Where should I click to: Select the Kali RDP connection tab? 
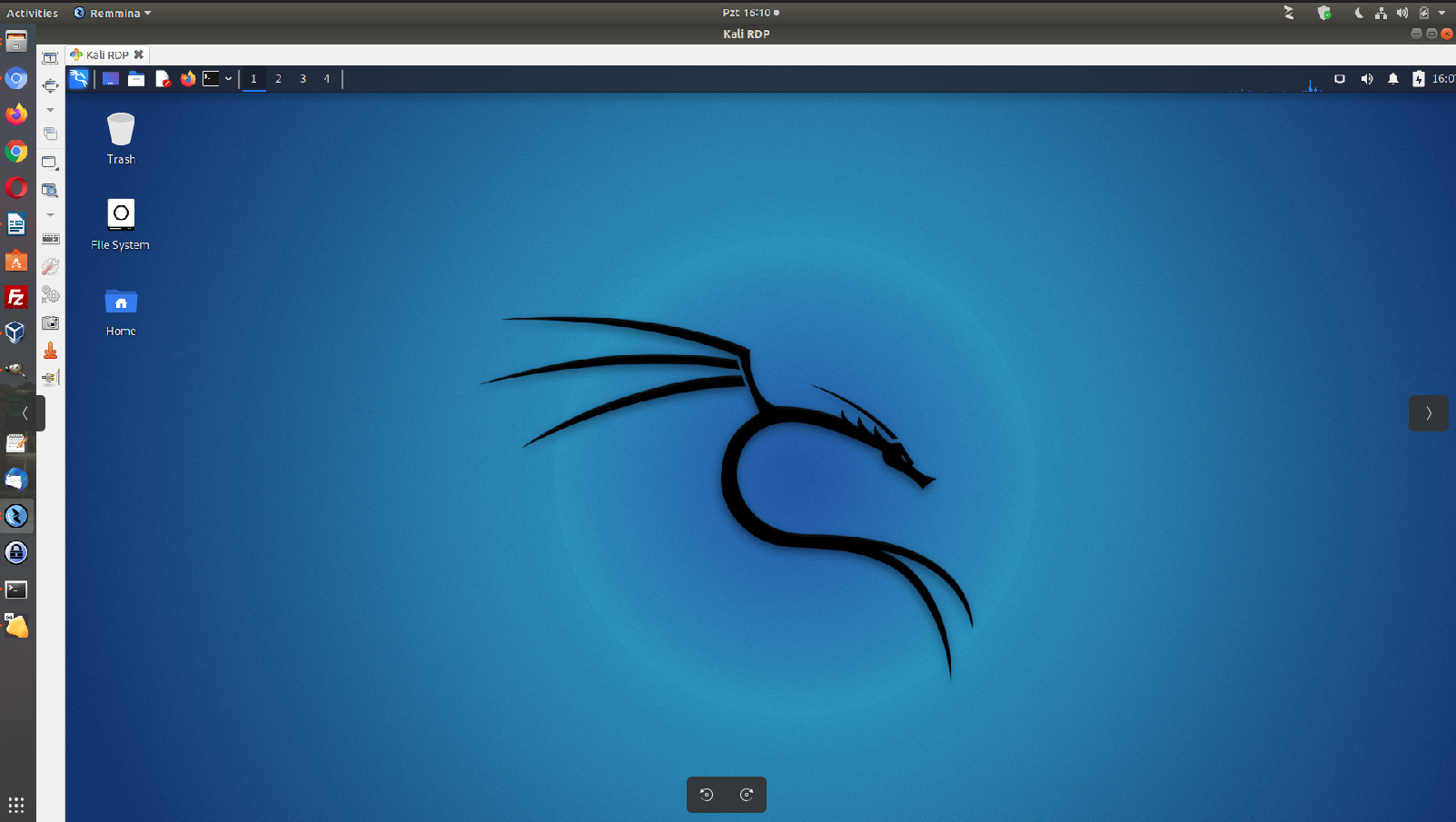tap(106, 54)
